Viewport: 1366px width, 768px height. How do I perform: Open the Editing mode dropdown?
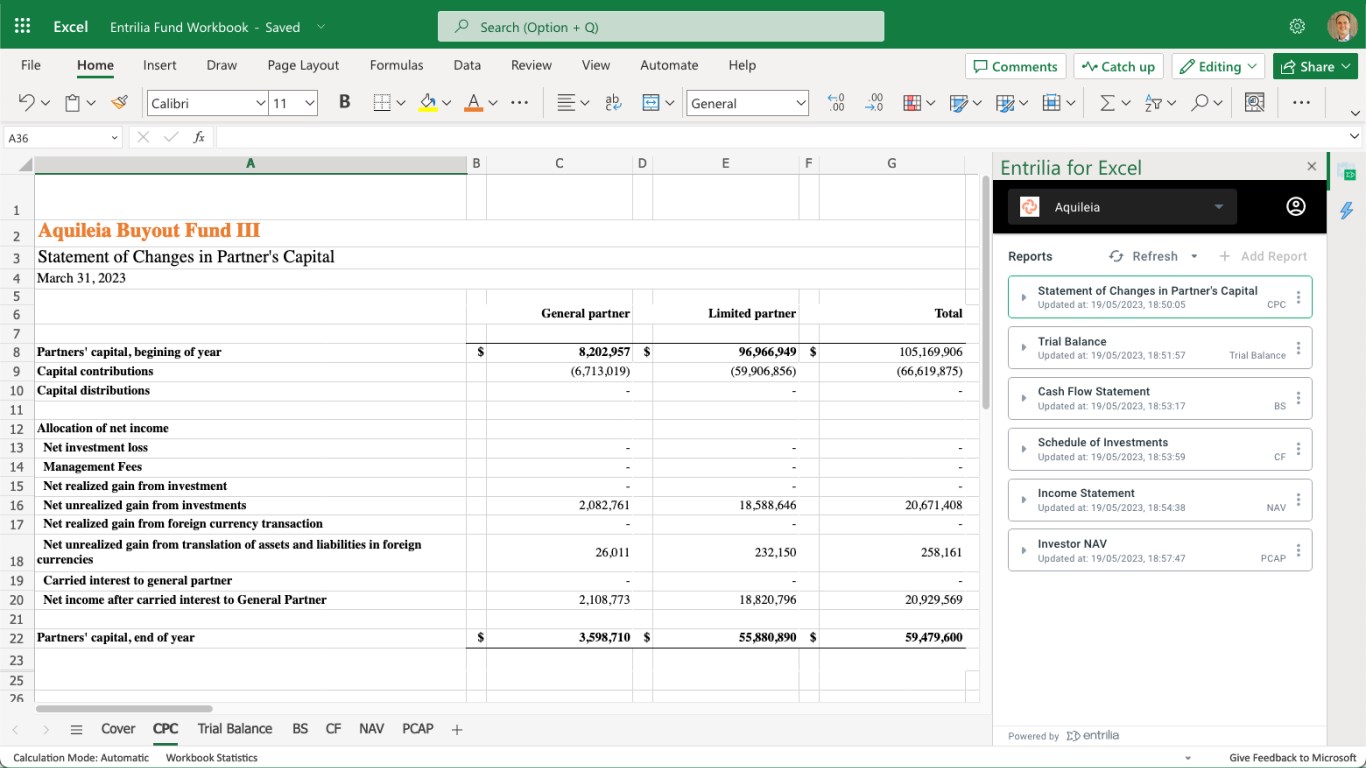[x=1218, y=66]
